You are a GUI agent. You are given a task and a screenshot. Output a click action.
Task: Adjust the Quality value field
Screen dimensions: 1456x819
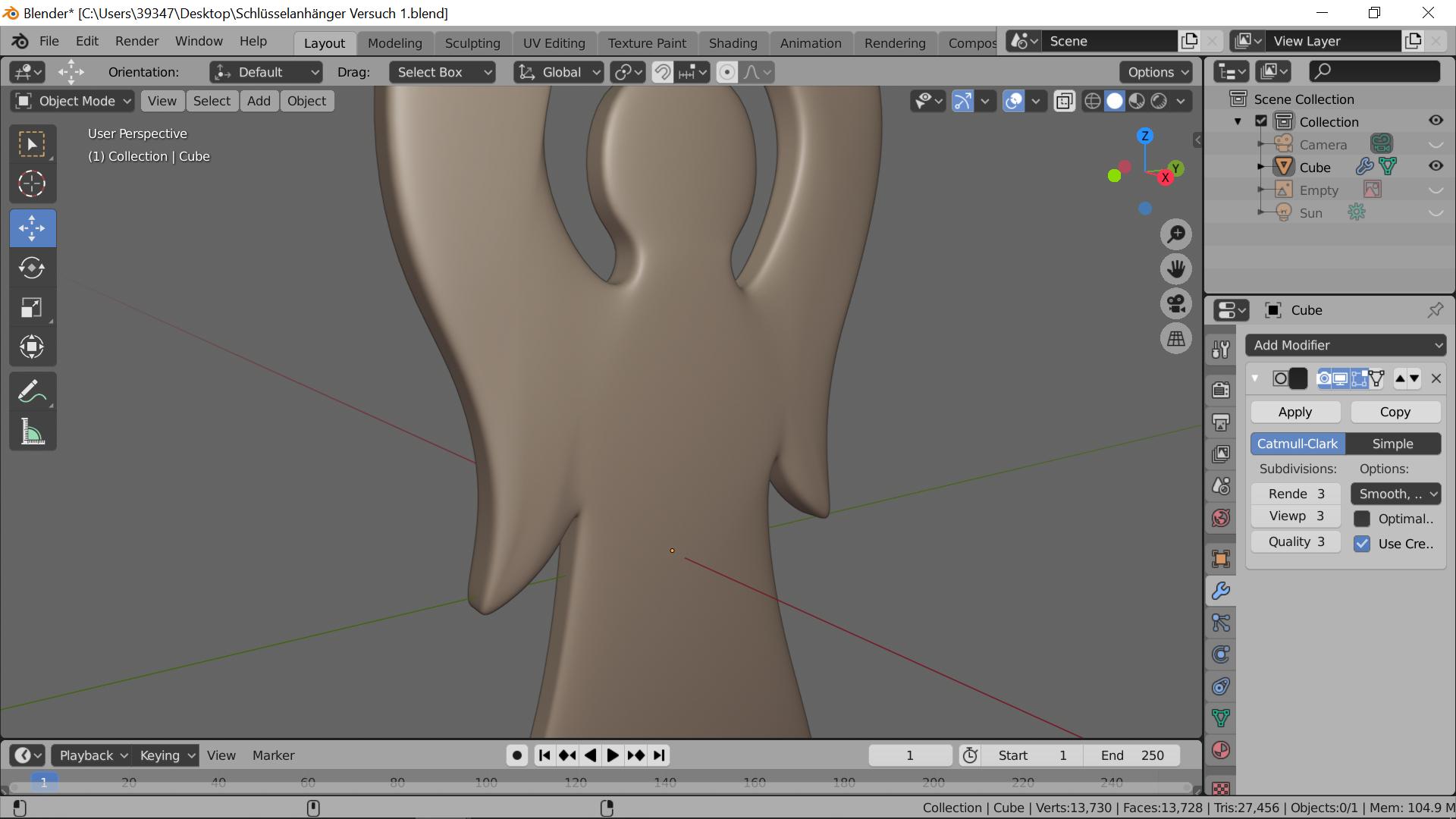click(x=1295, y=541)
